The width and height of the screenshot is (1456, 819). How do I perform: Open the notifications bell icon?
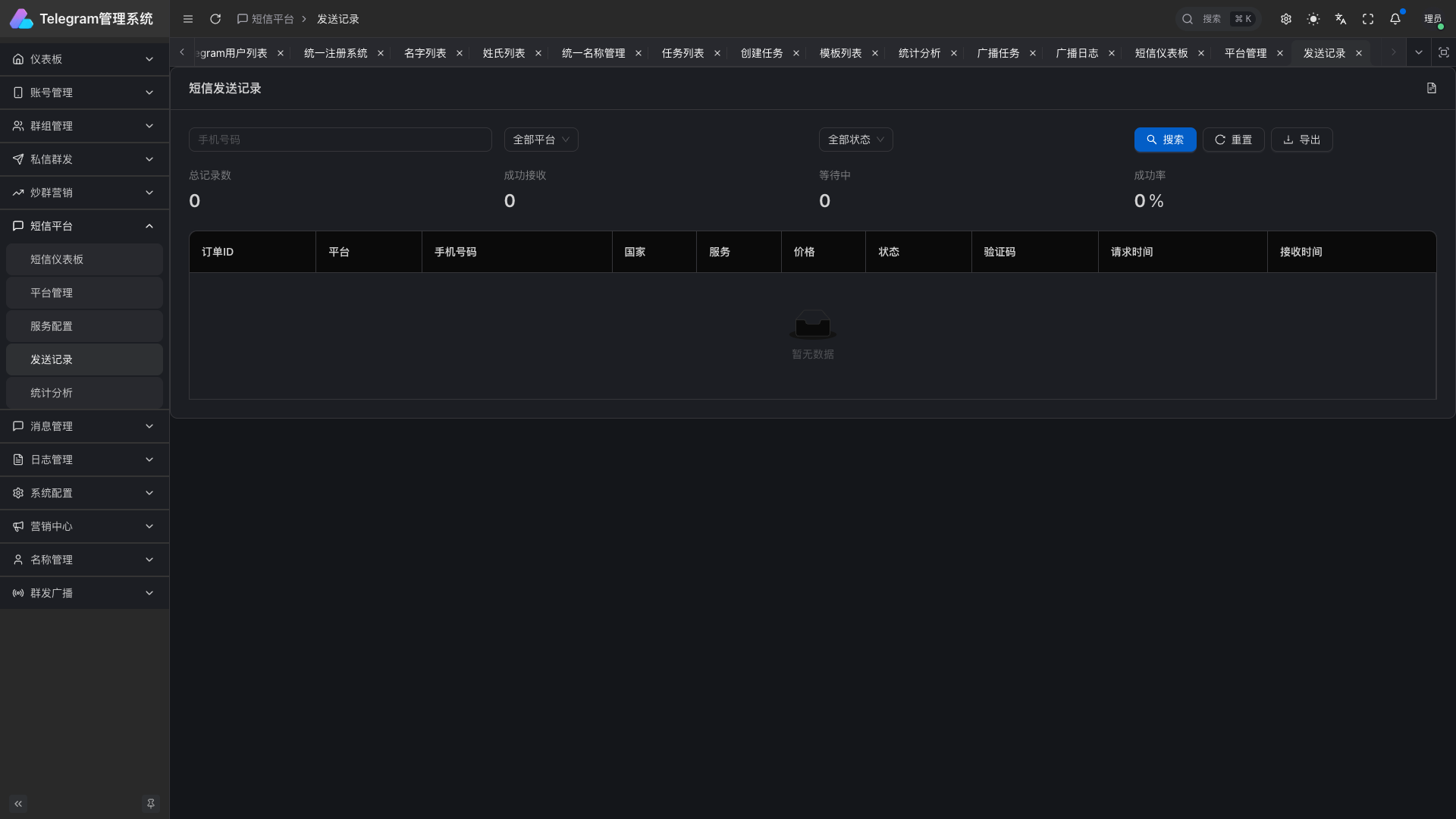1395,19
